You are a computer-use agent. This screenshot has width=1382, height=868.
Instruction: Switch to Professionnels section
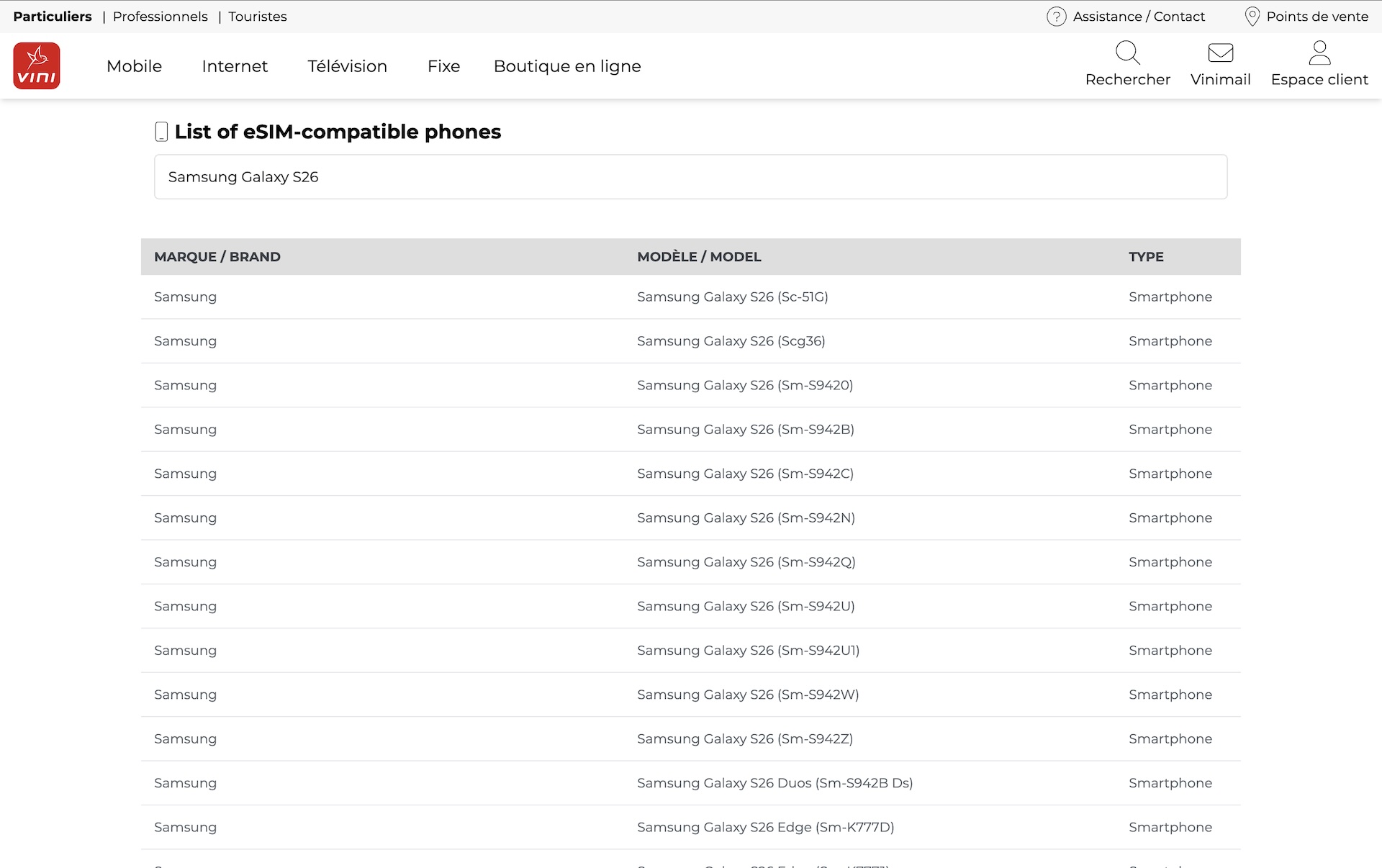pyautogui.click(x=160, y=17)
